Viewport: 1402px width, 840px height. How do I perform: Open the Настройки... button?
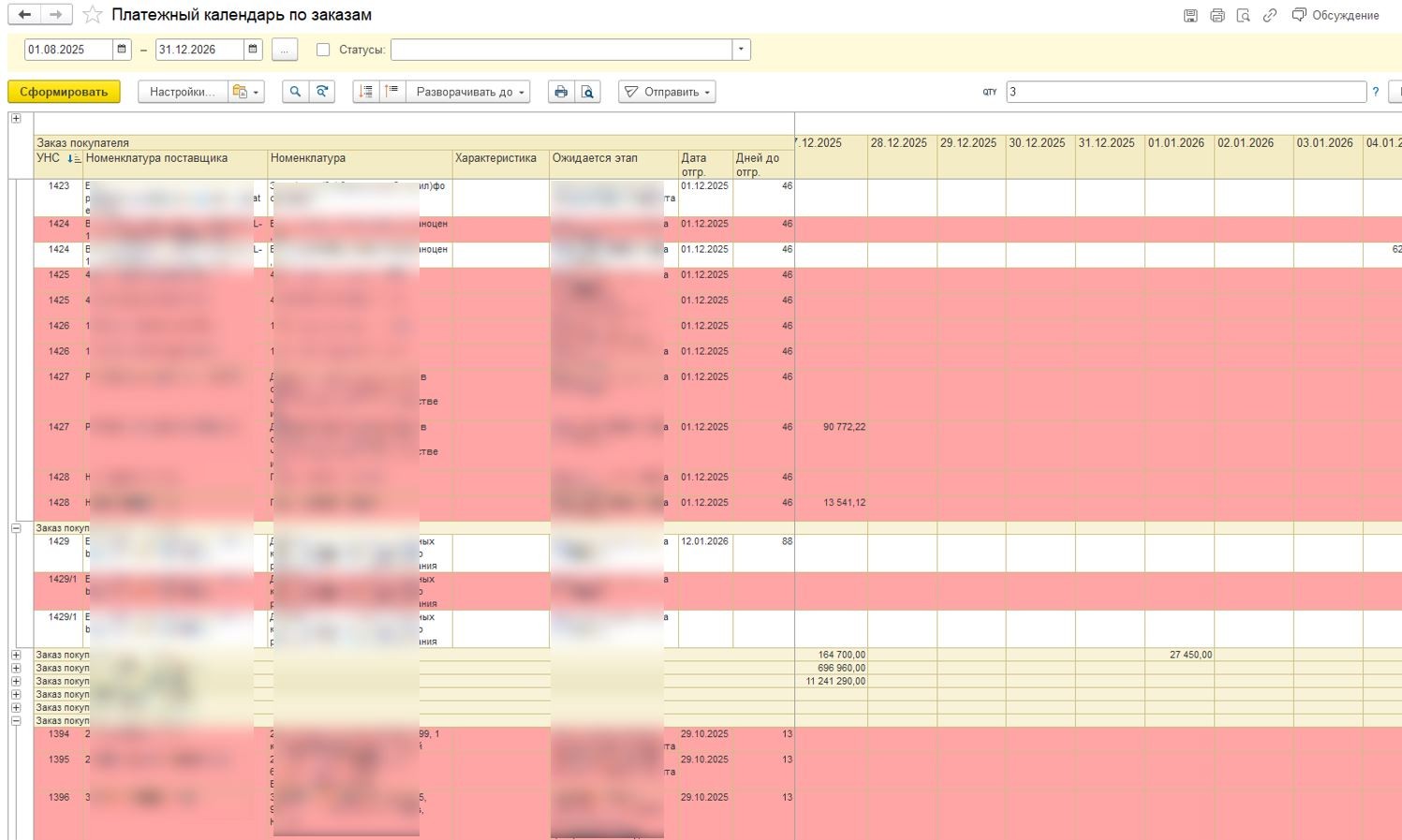[x=182, y=92]
